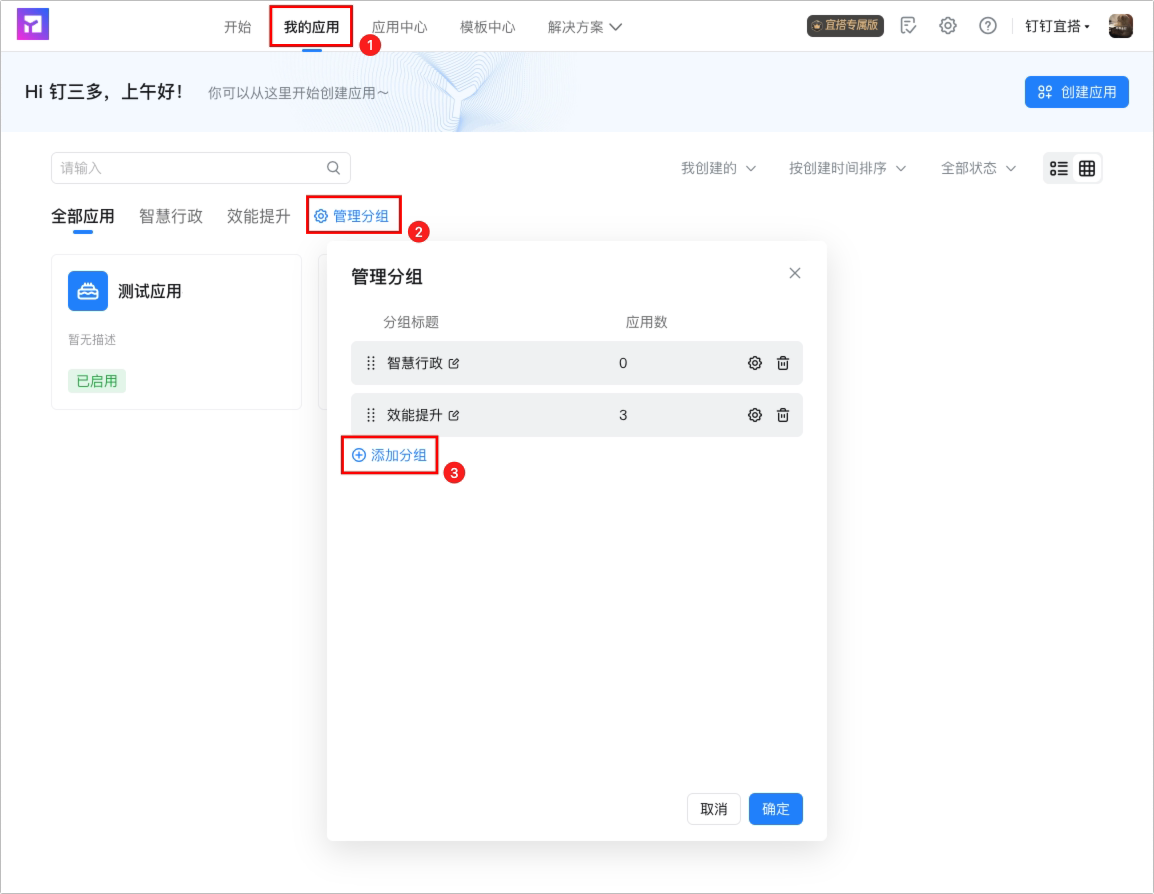Viewport: 1154px width, 894px height.
Task: Rename 智慧行政 using its edit icon
Action: tap(454, 363)
